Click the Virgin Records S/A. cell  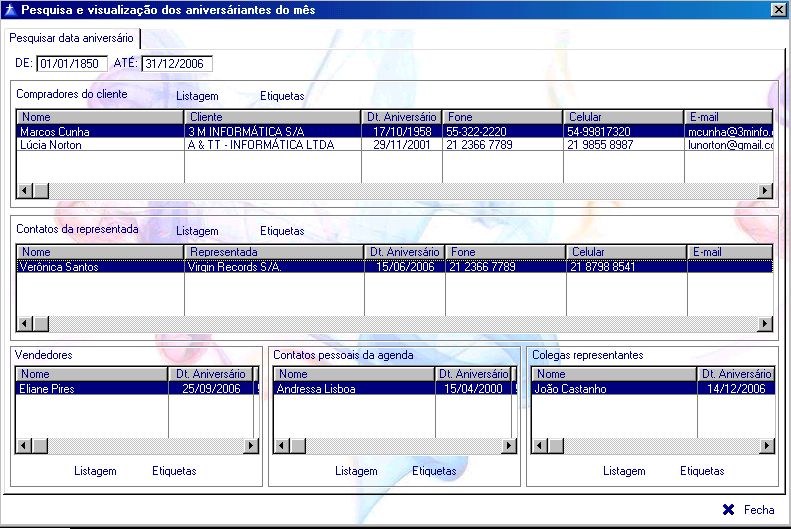click(x=274, y=267)
